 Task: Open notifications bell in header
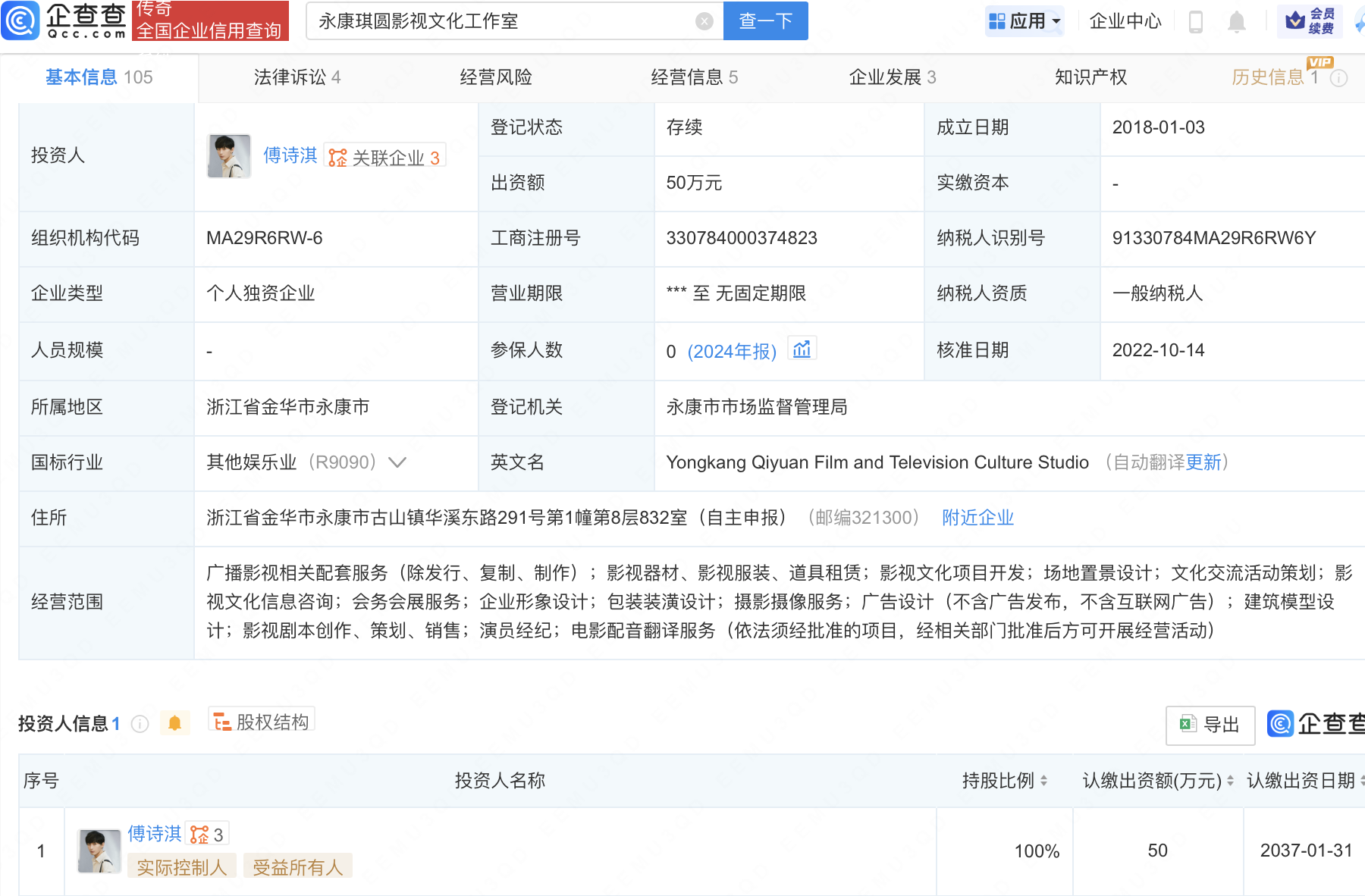click(1236, 21)
